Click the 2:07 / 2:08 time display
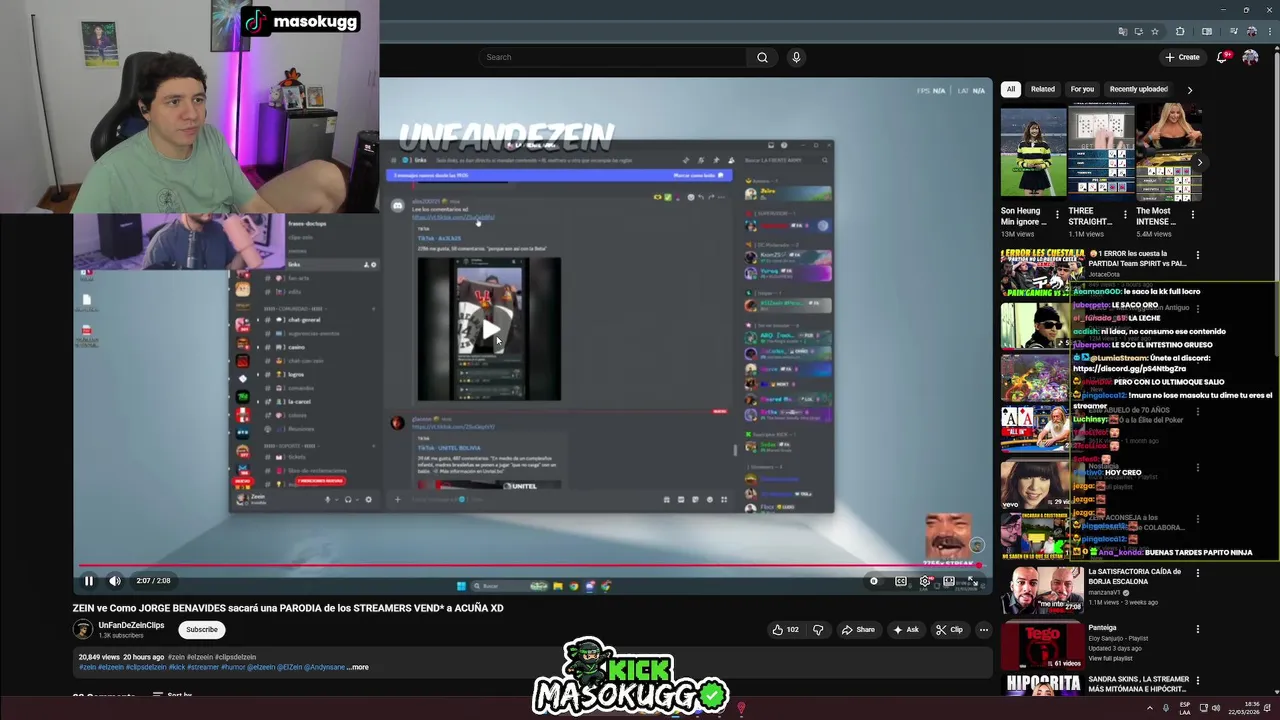Image resolution: width=1280 pixels, height=720 pixels. tap(153, 581)
